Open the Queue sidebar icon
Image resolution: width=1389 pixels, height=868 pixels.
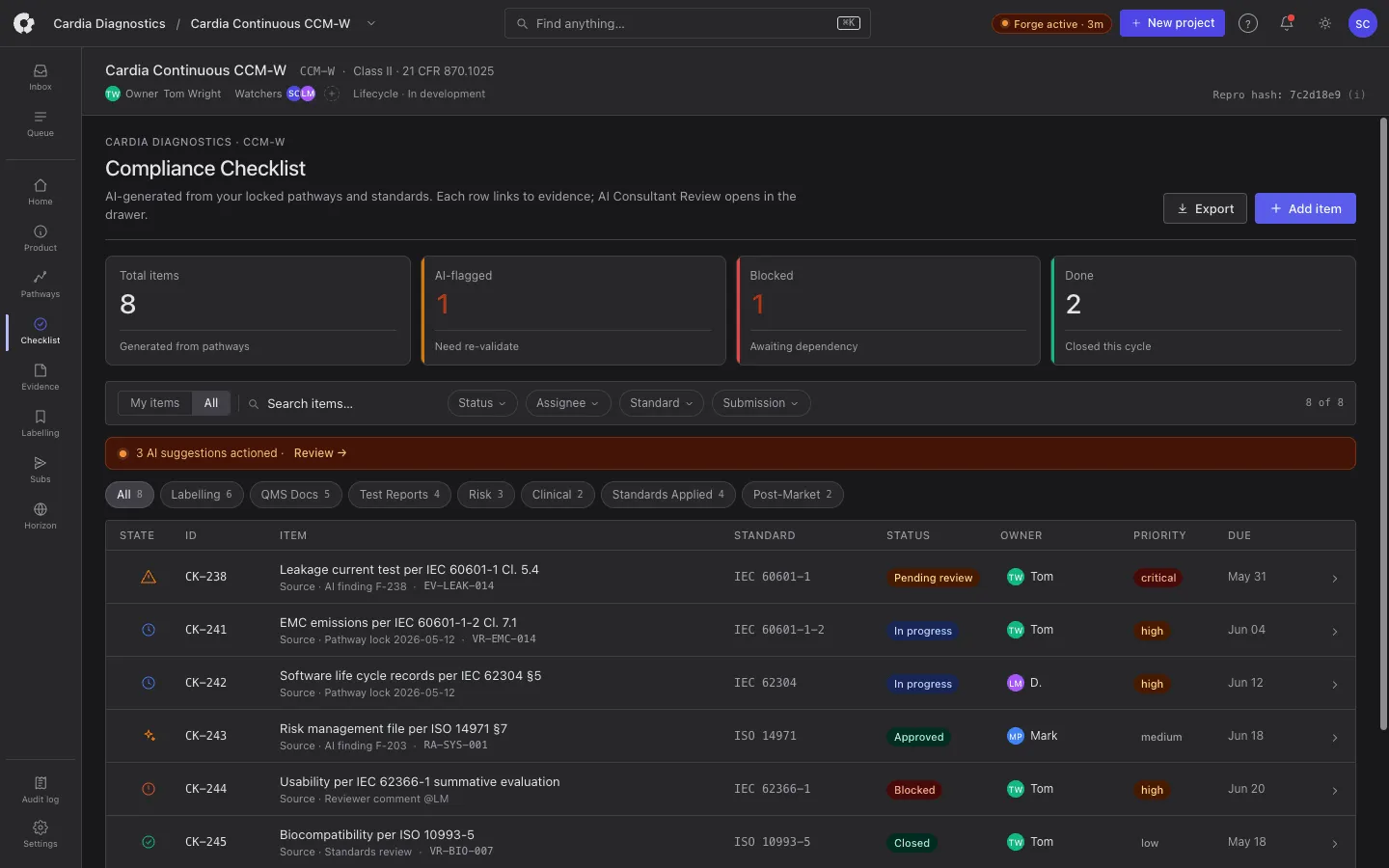(41, 123)
